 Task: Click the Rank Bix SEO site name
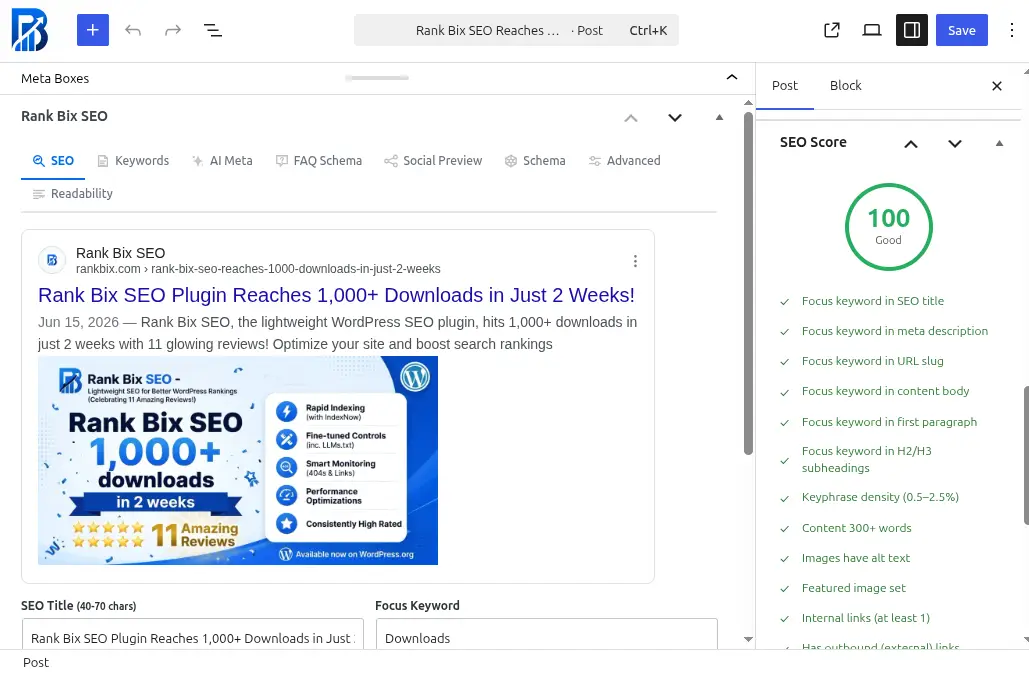pyautogui.click(x=121, y=253)
